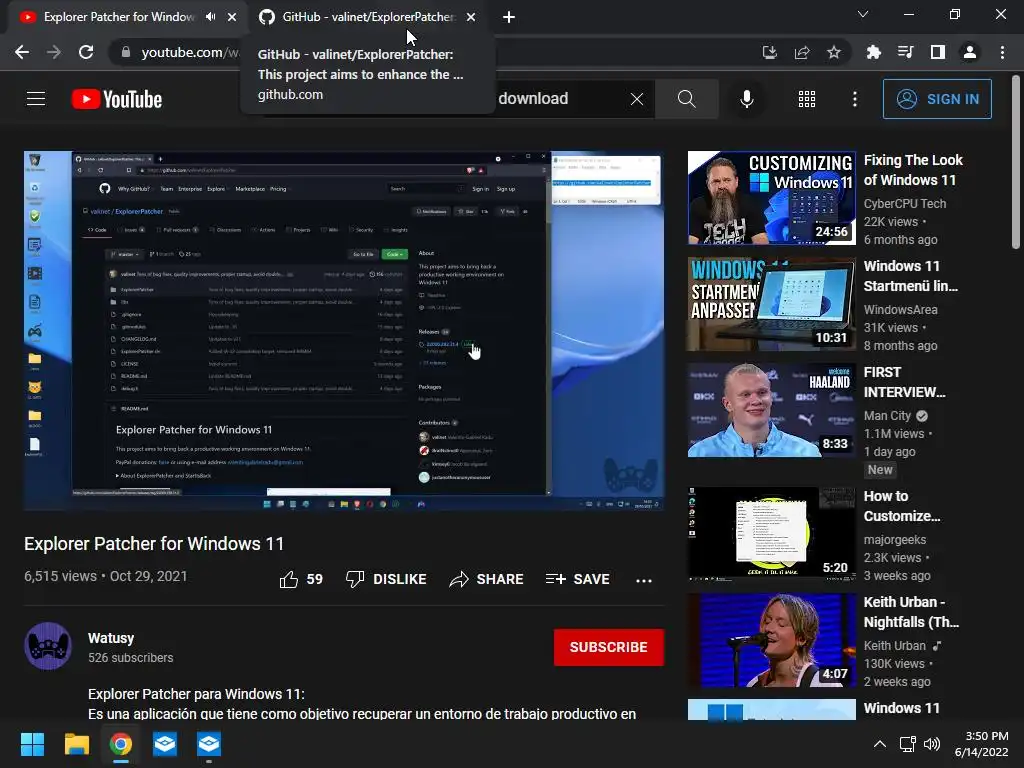Open a new browser tab
This screenshot has width=1024, height=768.
(x=509, y=17)
